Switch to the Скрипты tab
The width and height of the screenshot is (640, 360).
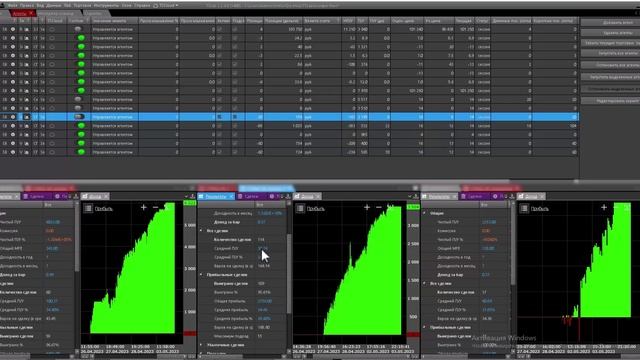click(93, 13)
